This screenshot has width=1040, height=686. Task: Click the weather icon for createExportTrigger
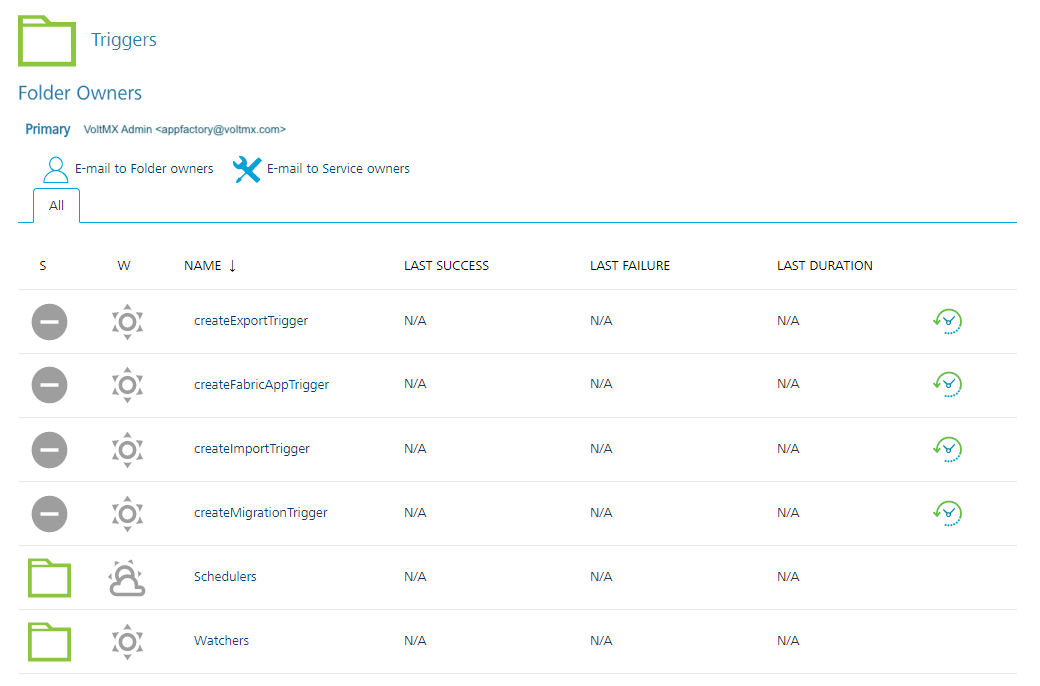pyautogui.click(x=127, y=322)
